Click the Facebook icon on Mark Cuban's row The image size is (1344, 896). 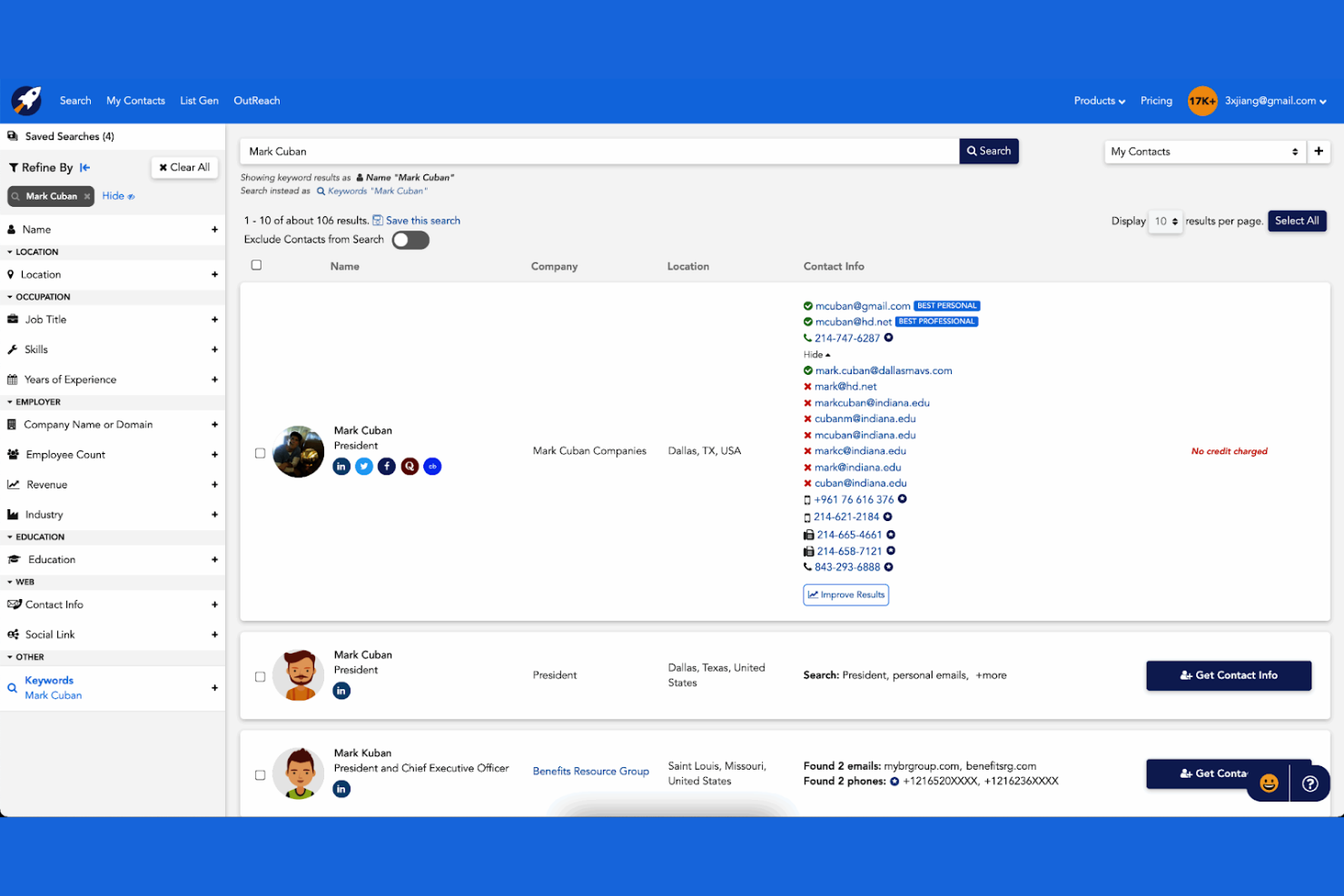[387, 466]
